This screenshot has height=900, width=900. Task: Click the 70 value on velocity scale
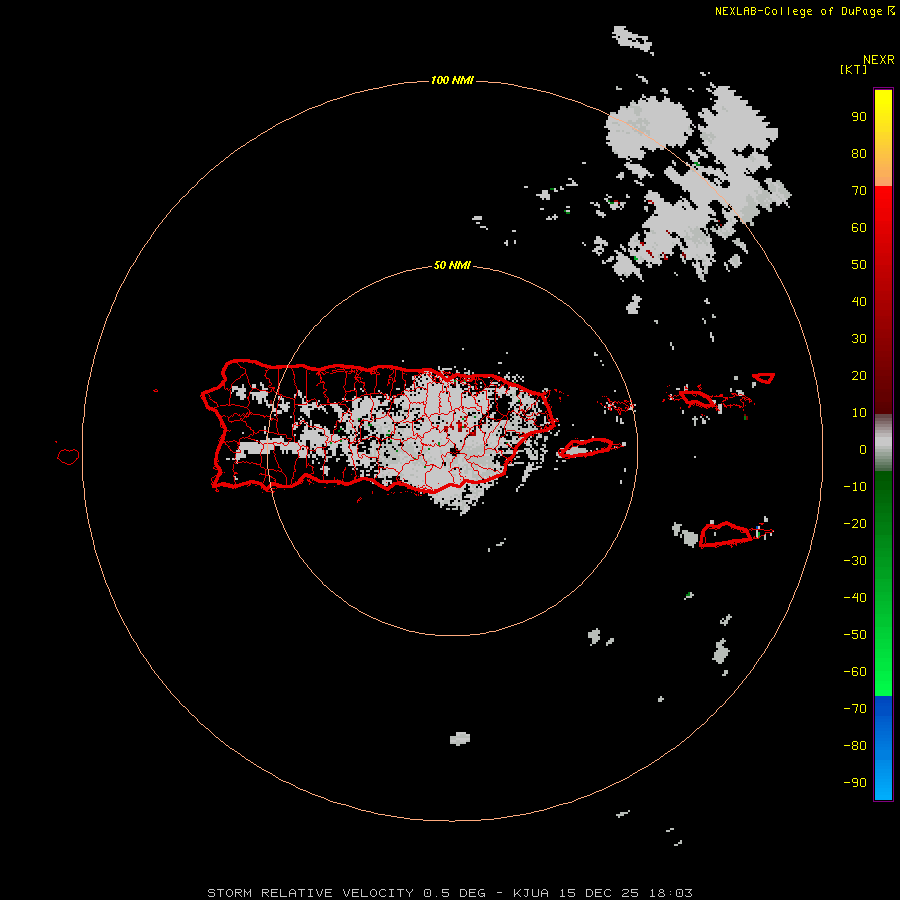(859, 191)
